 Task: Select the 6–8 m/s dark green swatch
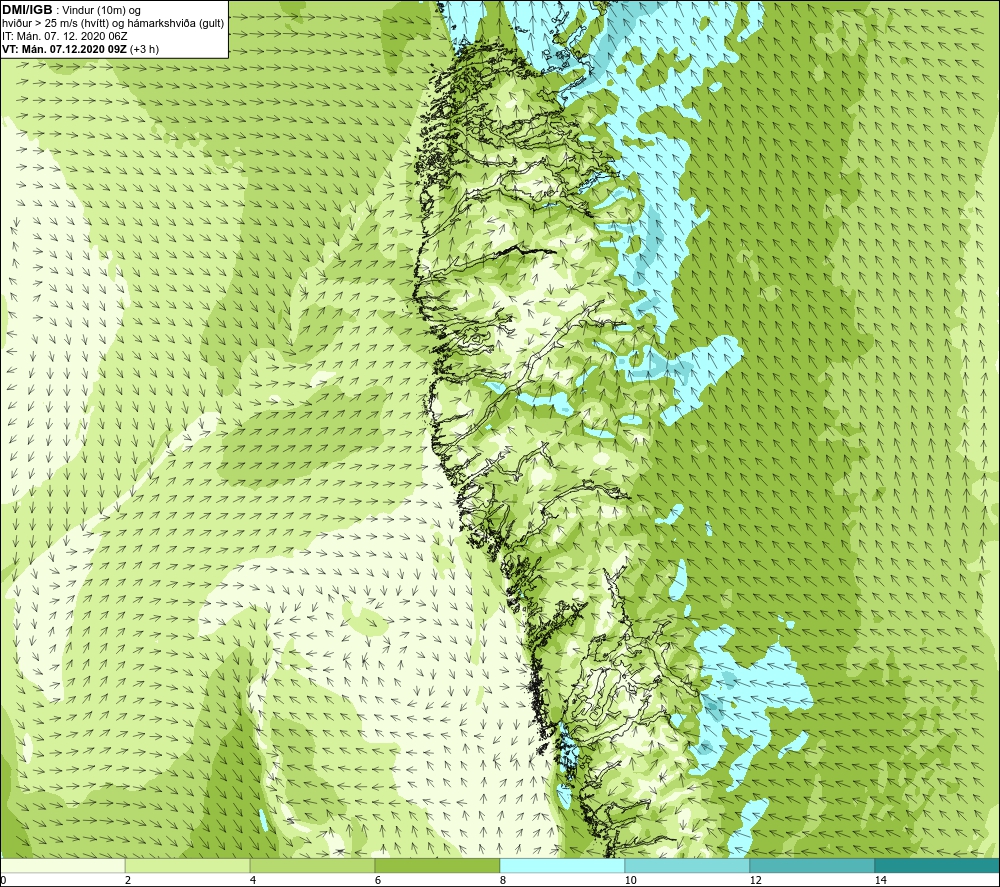[438, 865]
